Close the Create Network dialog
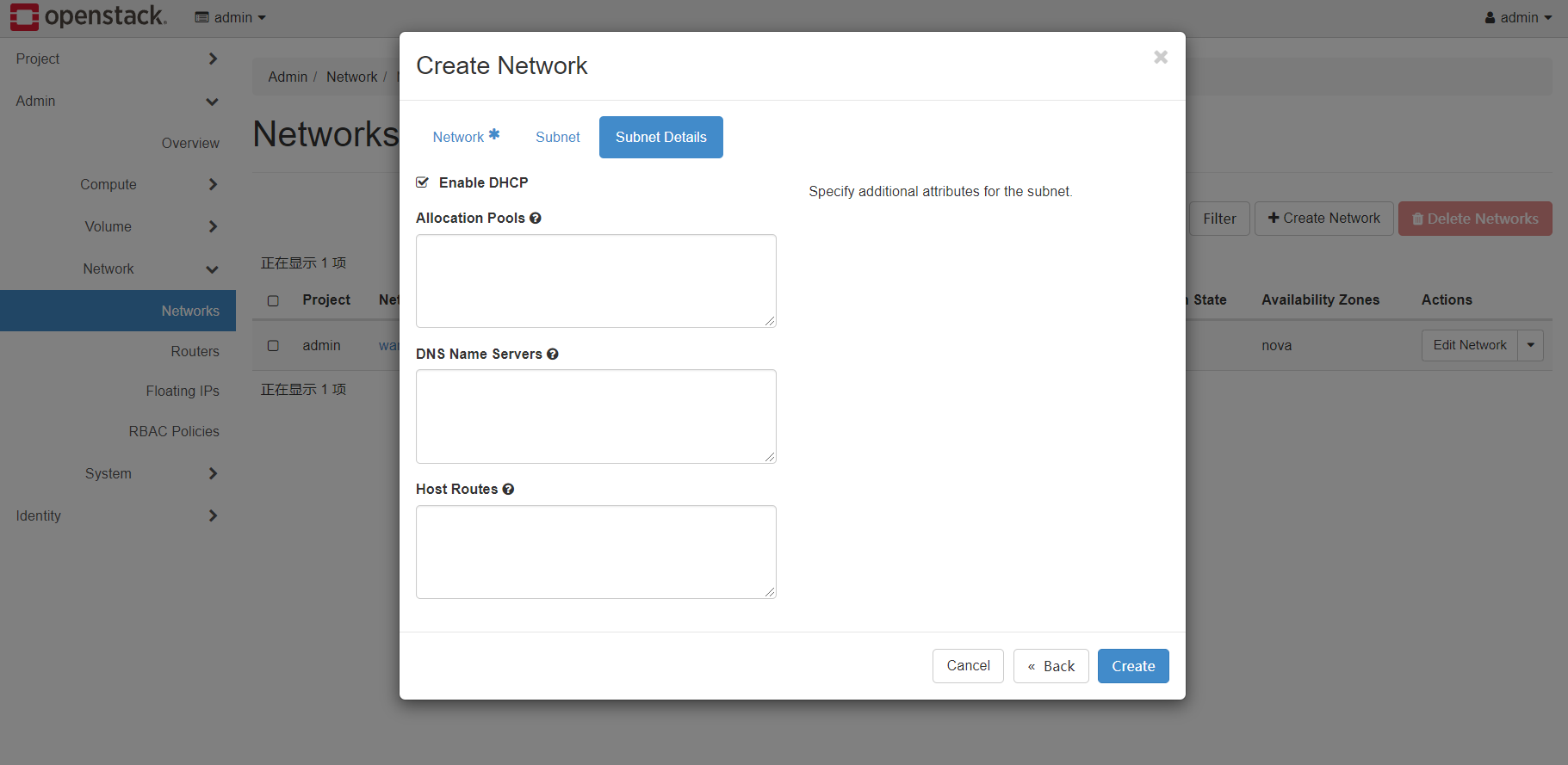 tap(1161, 57)
